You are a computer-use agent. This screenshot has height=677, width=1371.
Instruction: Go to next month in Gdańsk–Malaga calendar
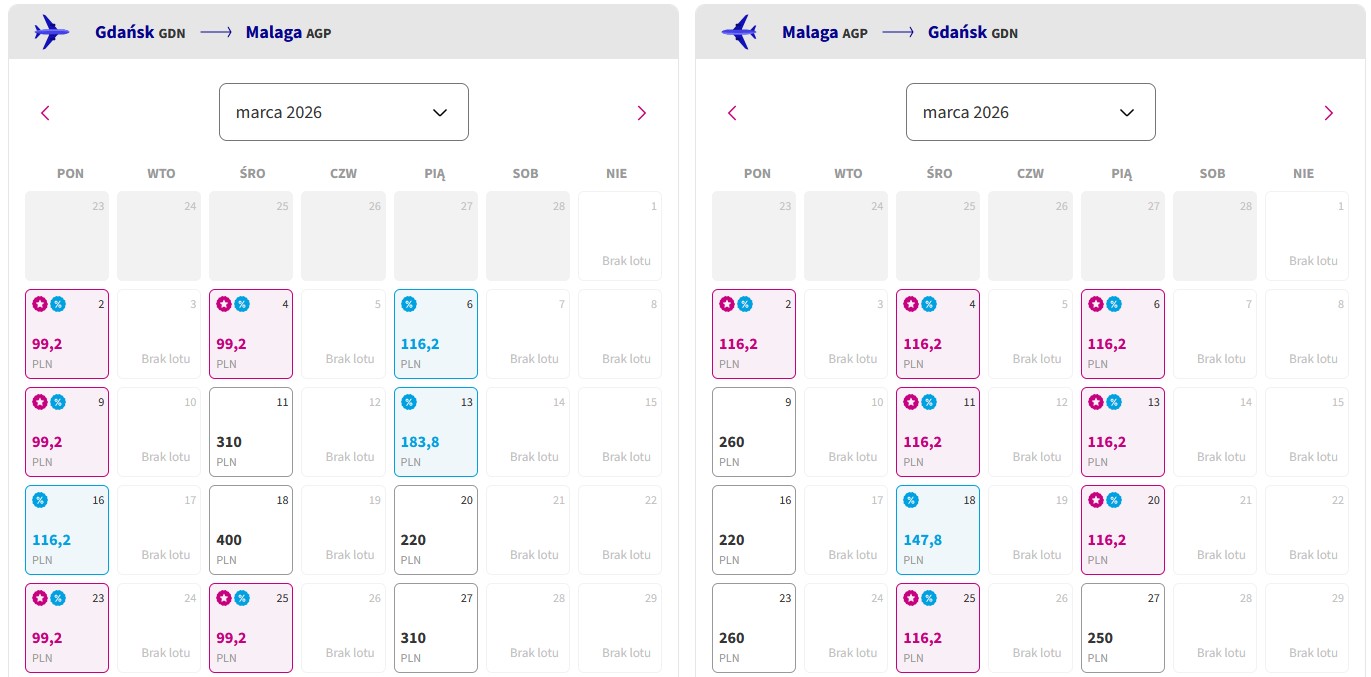pyautogui.click(x=642, y=113)
